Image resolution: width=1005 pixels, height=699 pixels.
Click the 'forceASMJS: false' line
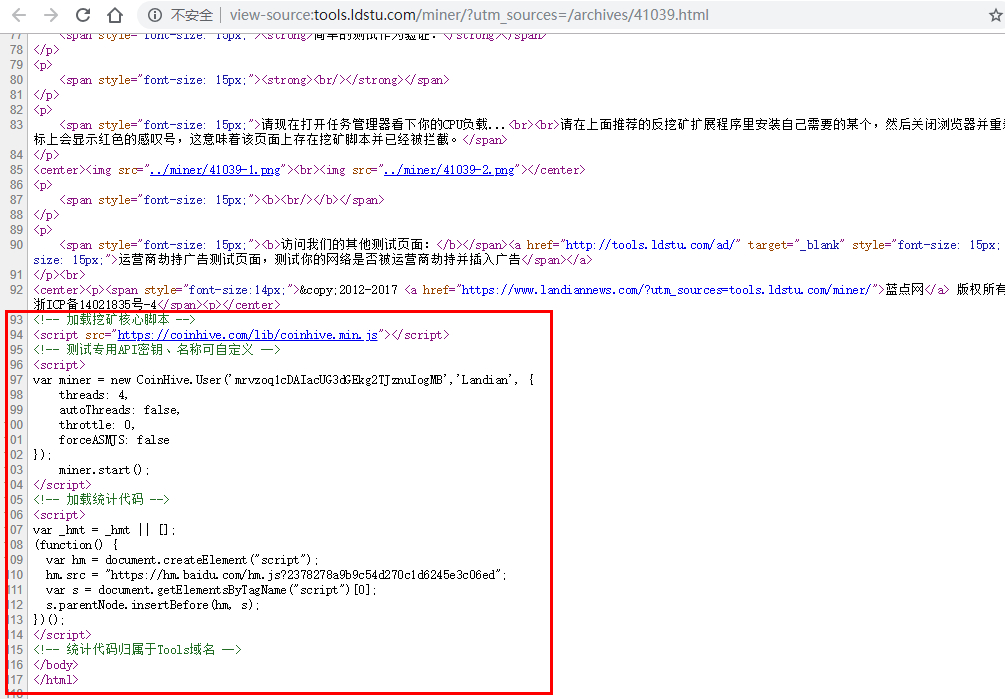[x=114, y=440]
